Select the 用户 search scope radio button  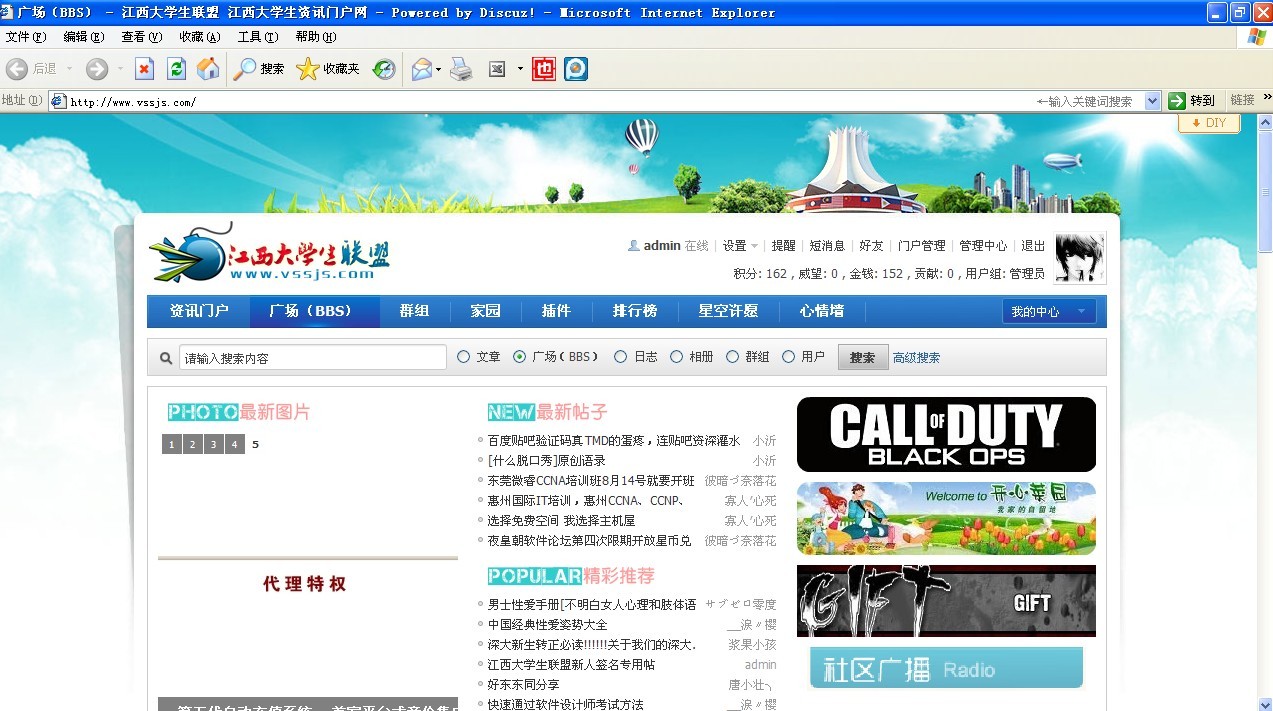pyautogui.click(x=789, y=357)
